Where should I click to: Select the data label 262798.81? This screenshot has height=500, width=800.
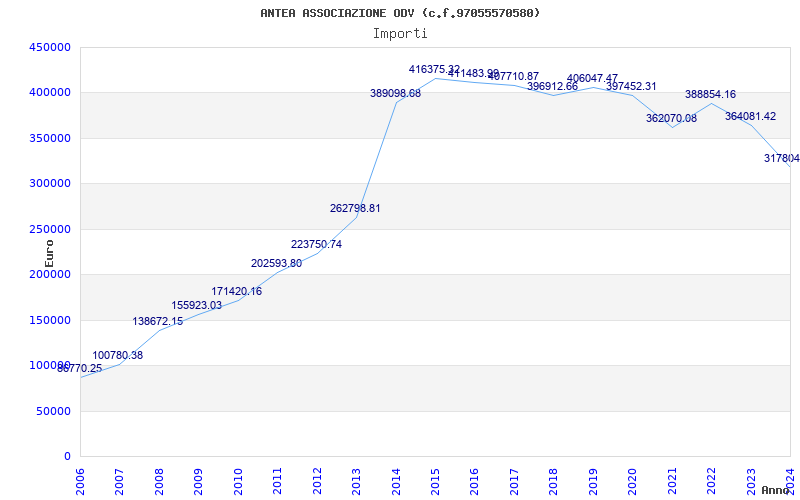(355, 208)
